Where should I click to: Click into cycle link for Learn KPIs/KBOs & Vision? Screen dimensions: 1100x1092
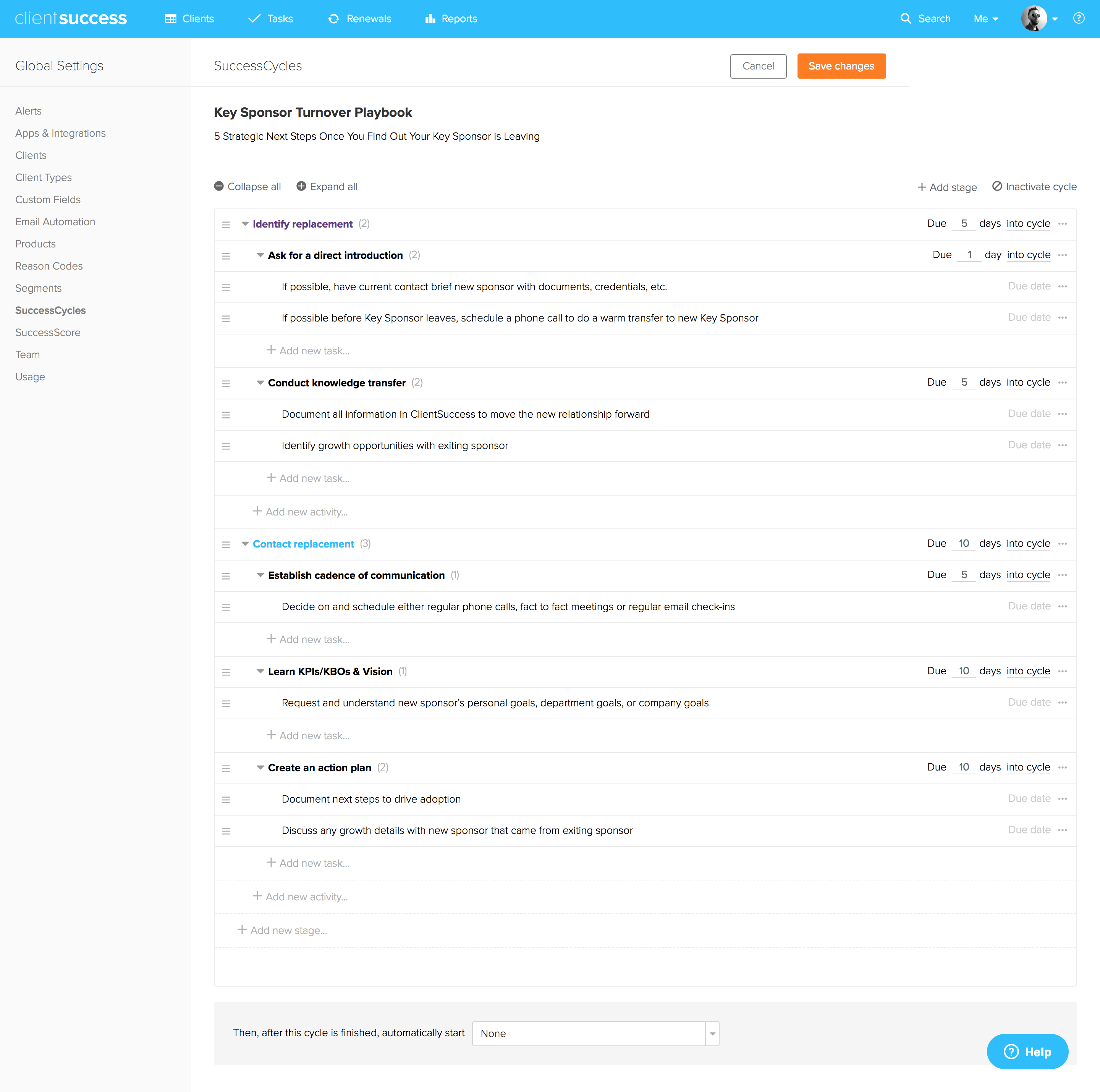point(1028,671)
